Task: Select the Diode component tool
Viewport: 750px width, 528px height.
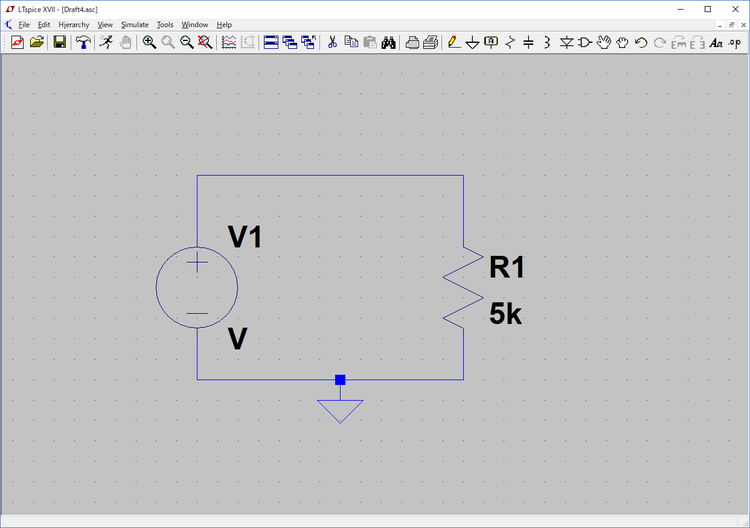Action: [x=567, y=42]
